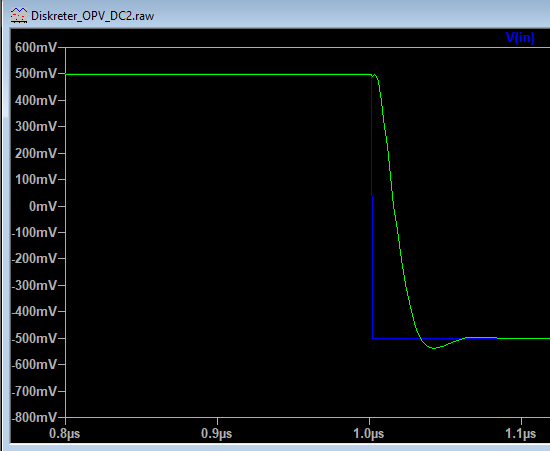
Task: Click the -200mV vertical axis label
Action: click(34, 259)
